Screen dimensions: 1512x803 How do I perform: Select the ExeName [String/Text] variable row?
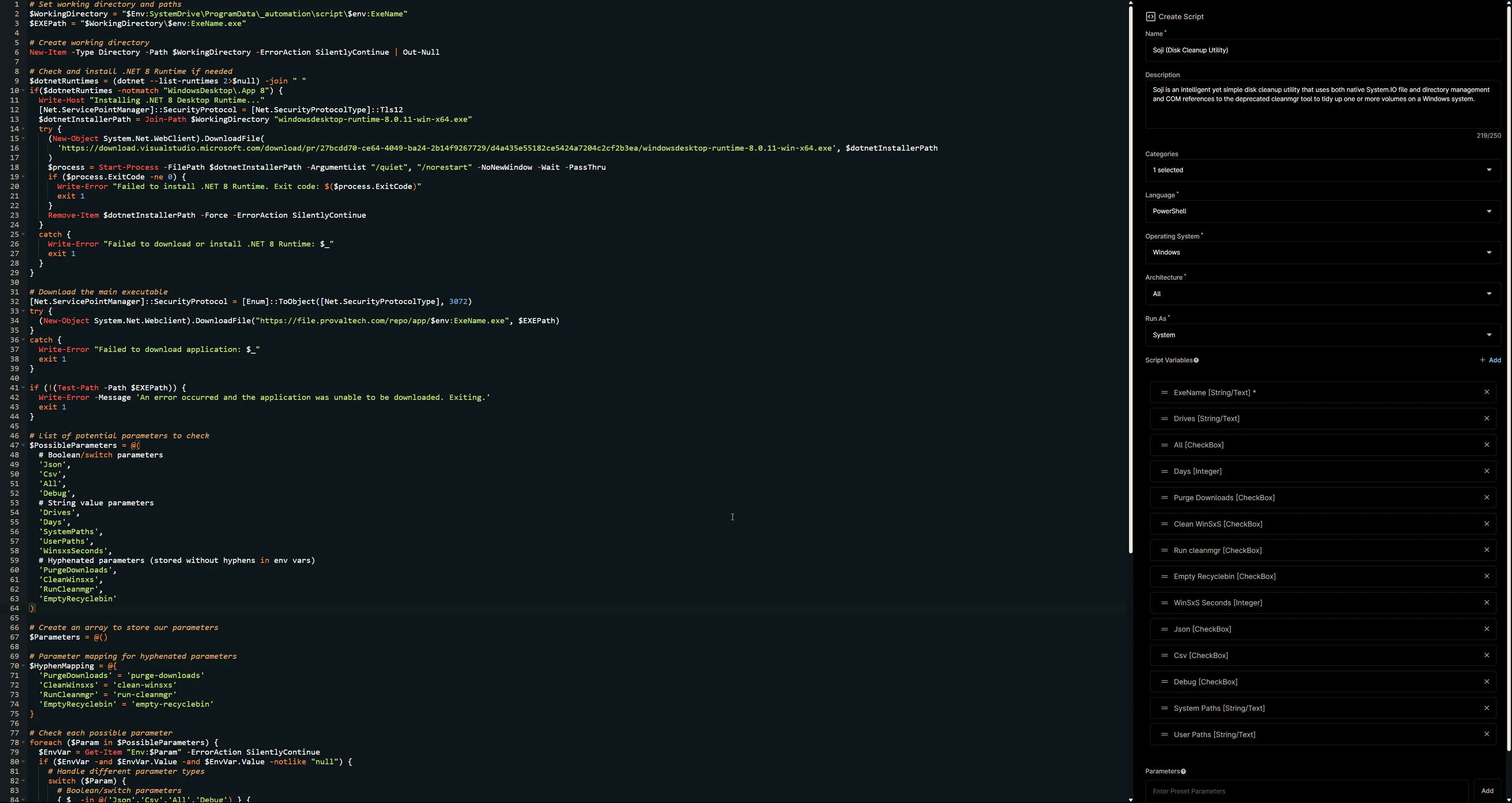[x=1322, y=393]
